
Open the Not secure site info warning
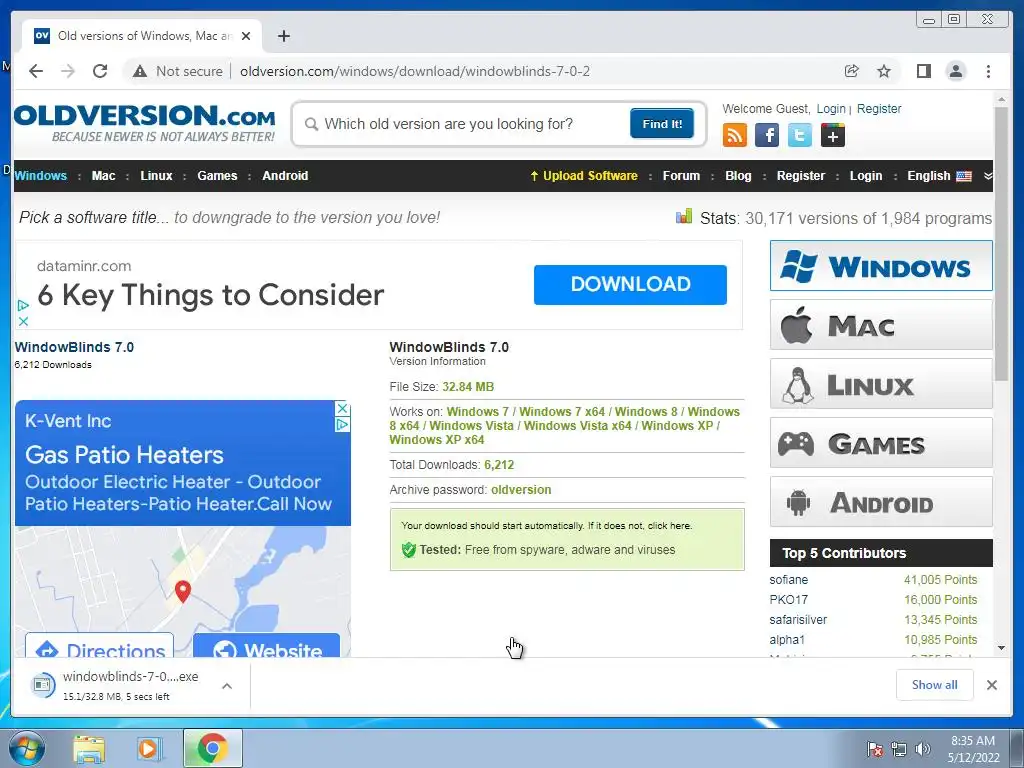pos(178,71)
